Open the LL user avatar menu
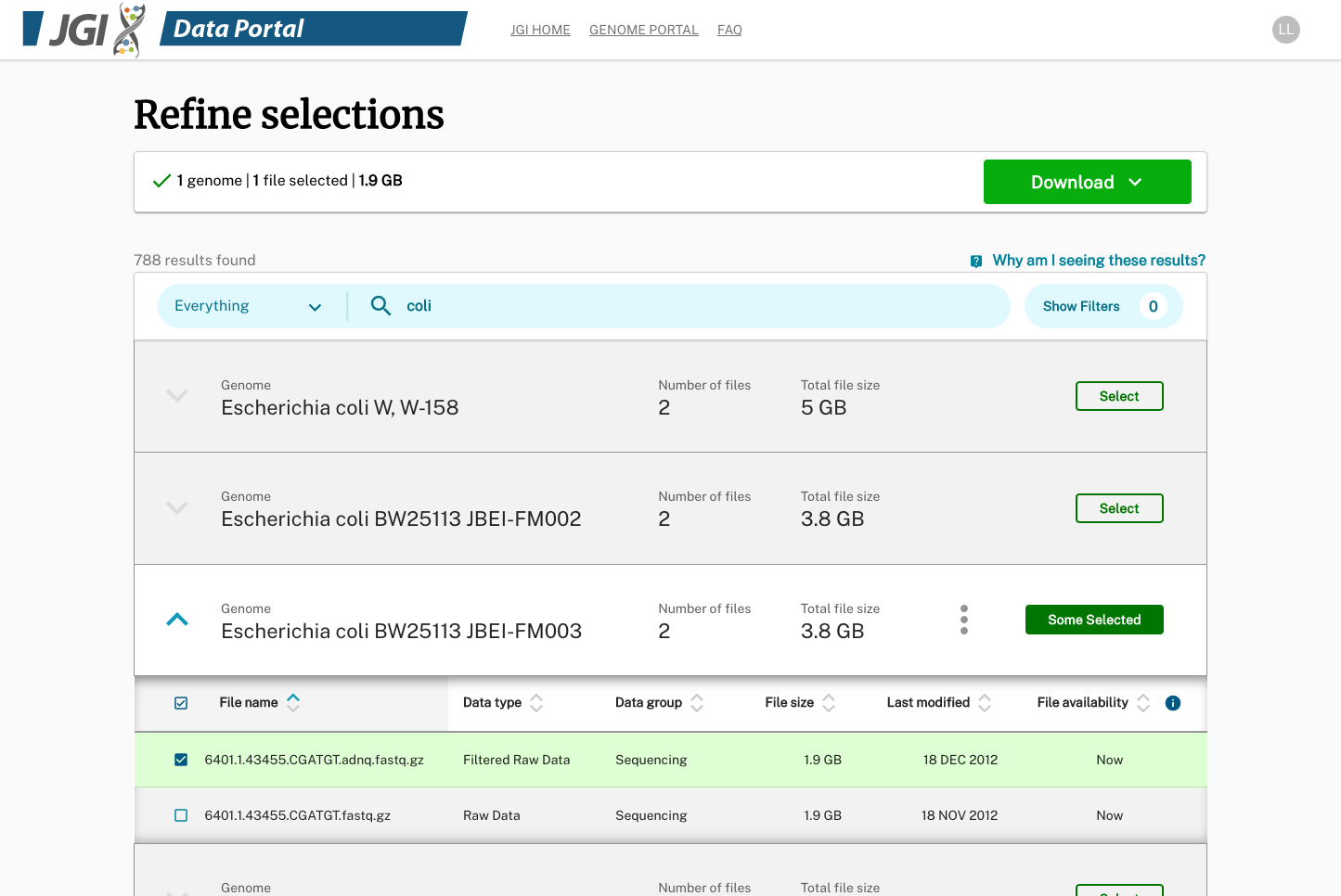Viewport: 1341px width, 896px height. (1285, 30)
